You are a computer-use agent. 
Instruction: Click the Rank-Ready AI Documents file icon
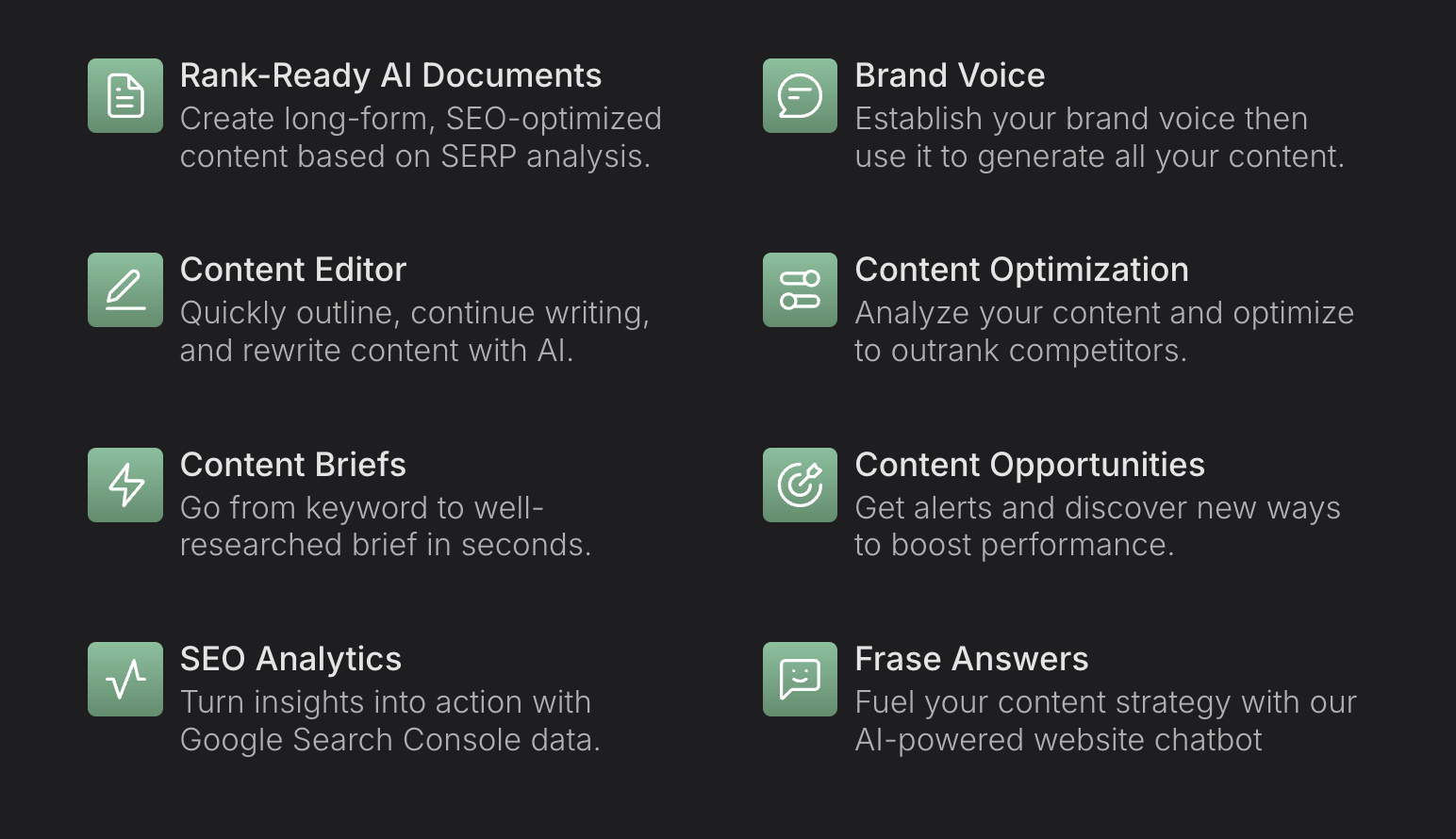(x=125, y=96)
